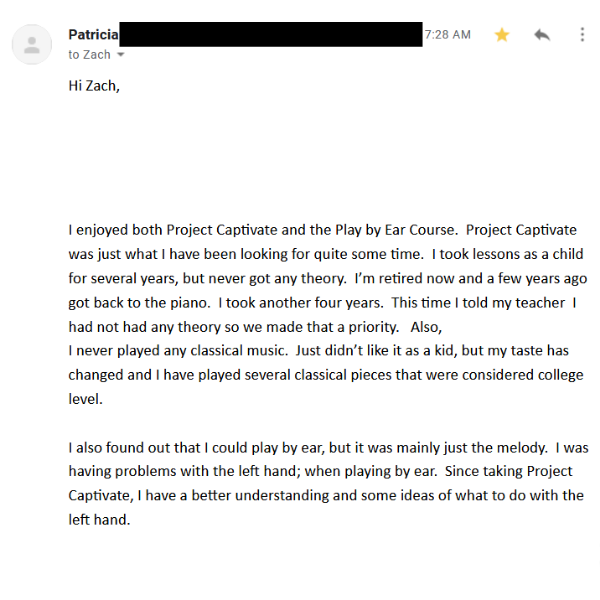Star this email from Patricia
Viewport: 600px width, 600px height.
502,35
